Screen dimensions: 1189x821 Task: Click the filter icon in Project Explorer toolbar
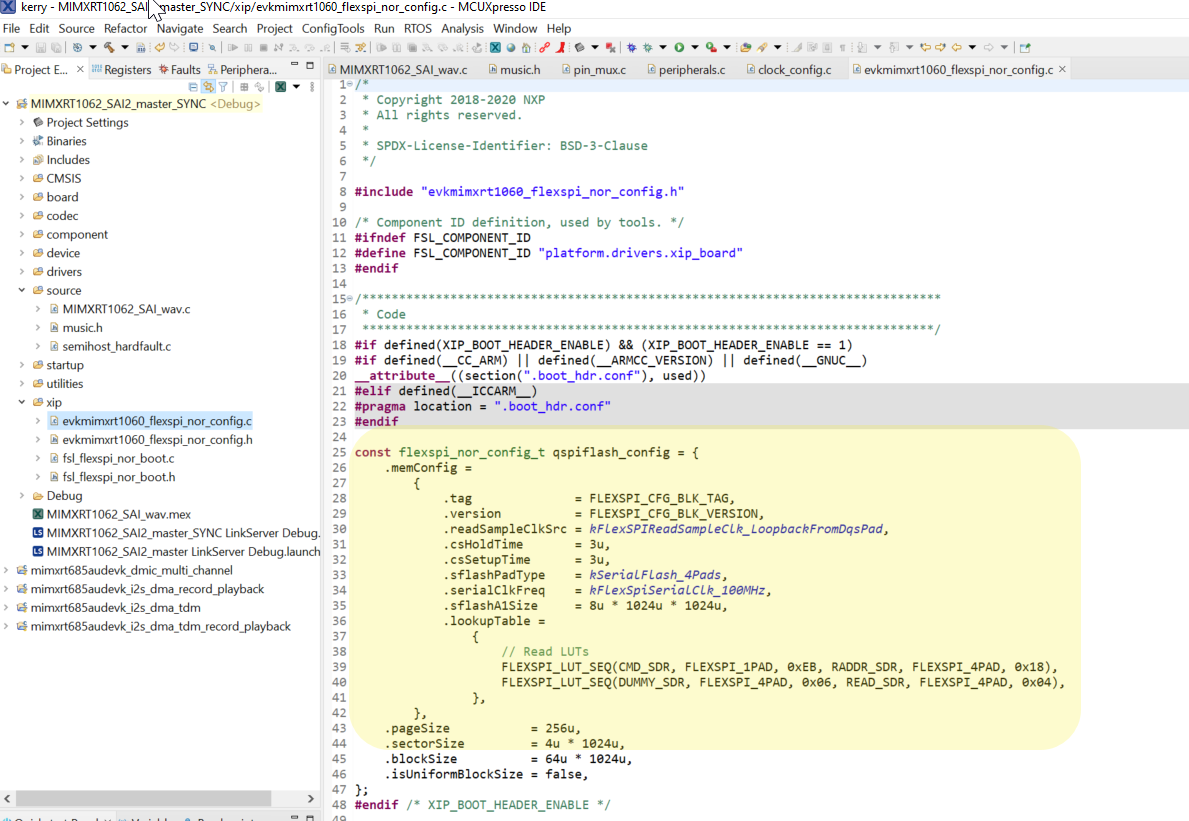pos(223,87)
